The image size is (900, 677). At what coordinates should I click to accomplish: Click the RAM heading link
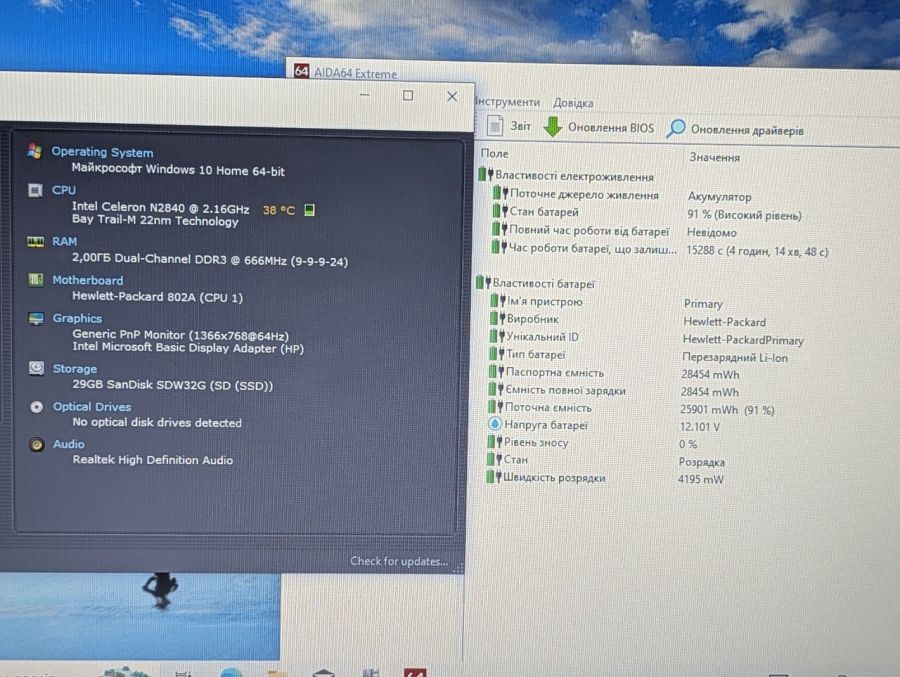pos(64,242)
